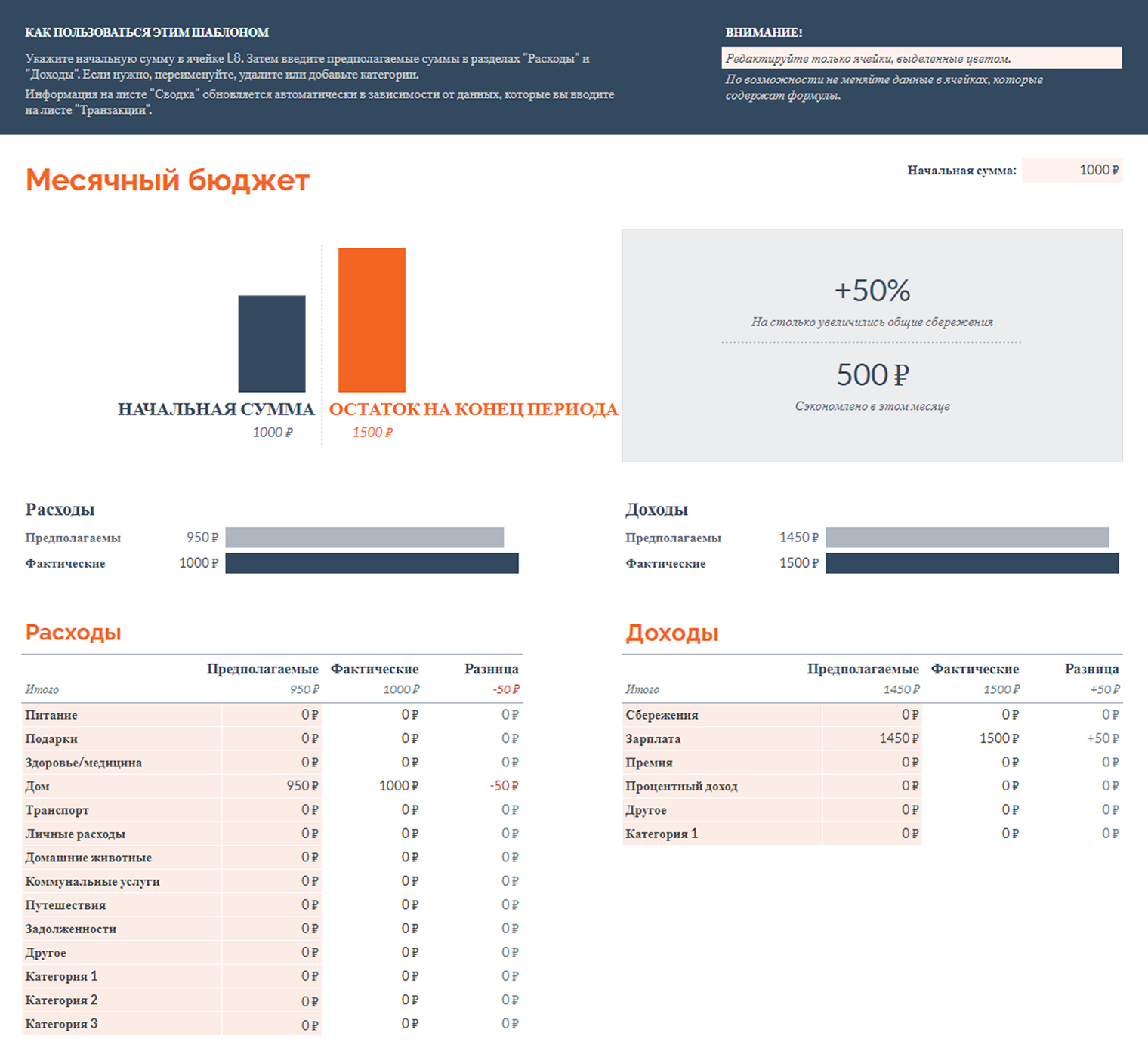Screen dimensions: 1148x1057
Task: Select the dark Фактические bar under Расходы
Action: [x=372, y=563]
